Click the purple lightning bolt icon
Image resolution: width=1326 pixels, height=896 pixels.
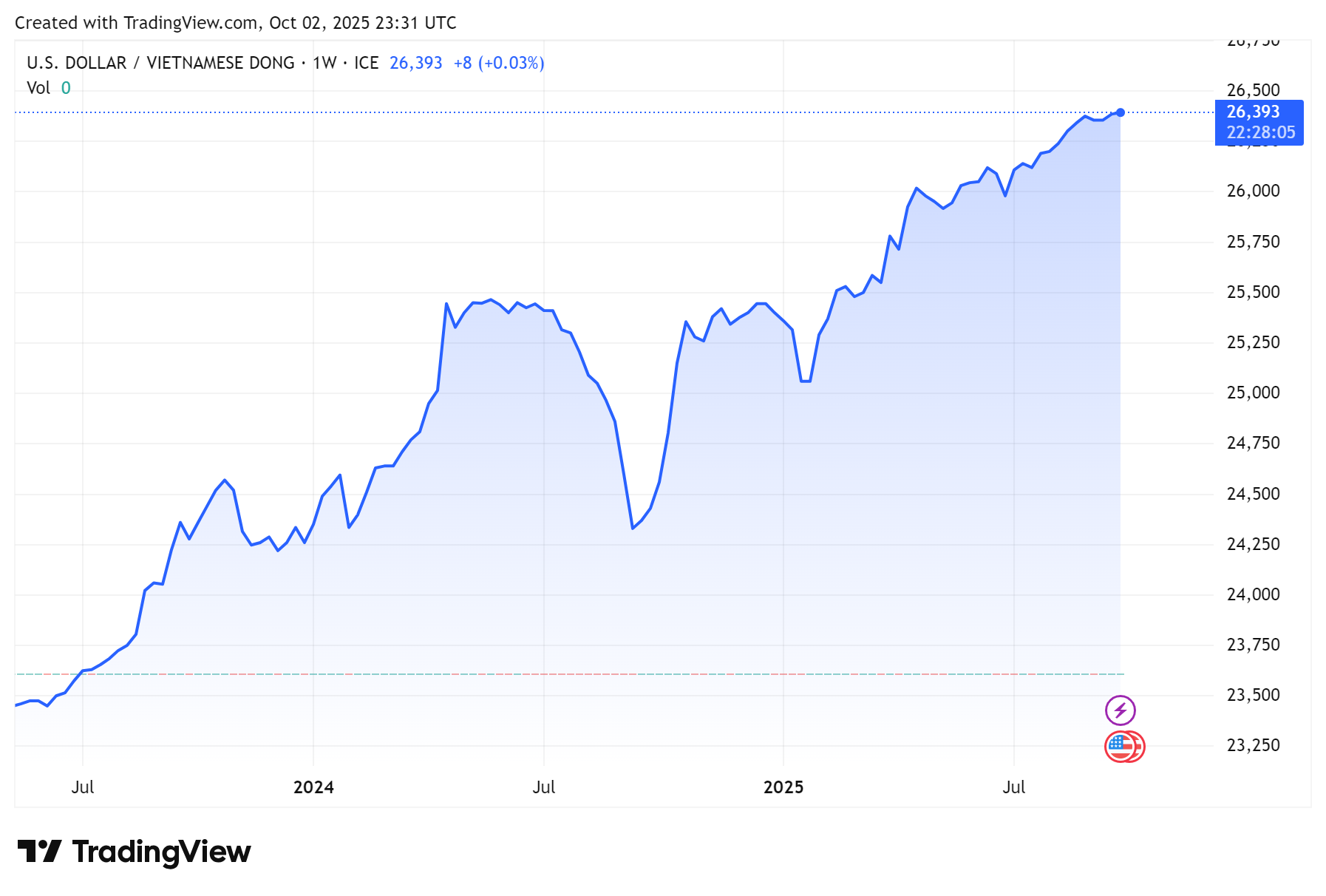click(1121, 709)
